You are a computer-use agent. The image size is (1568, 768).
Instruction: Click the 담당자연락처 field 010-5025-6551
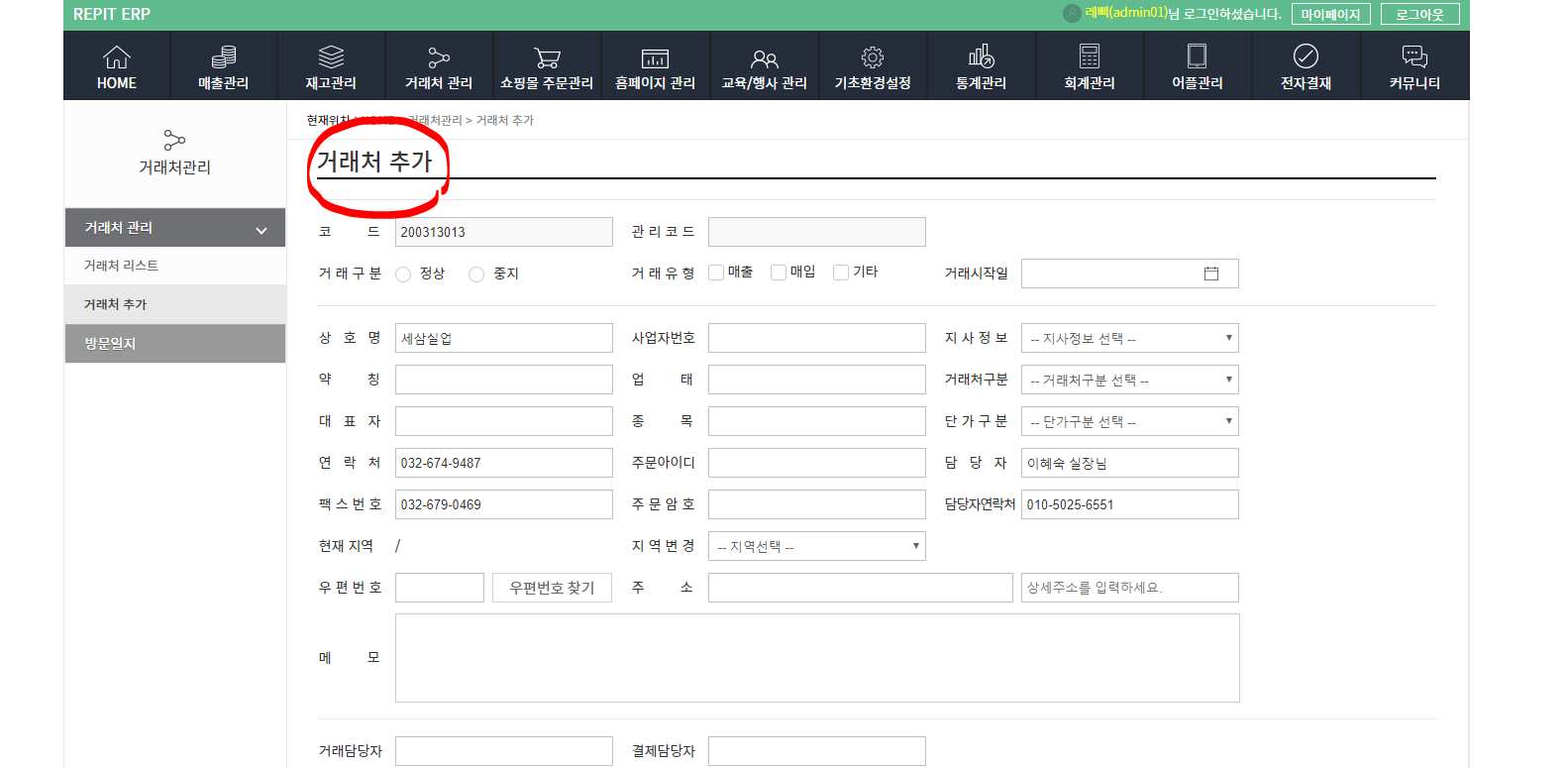tap(1130, 504)
